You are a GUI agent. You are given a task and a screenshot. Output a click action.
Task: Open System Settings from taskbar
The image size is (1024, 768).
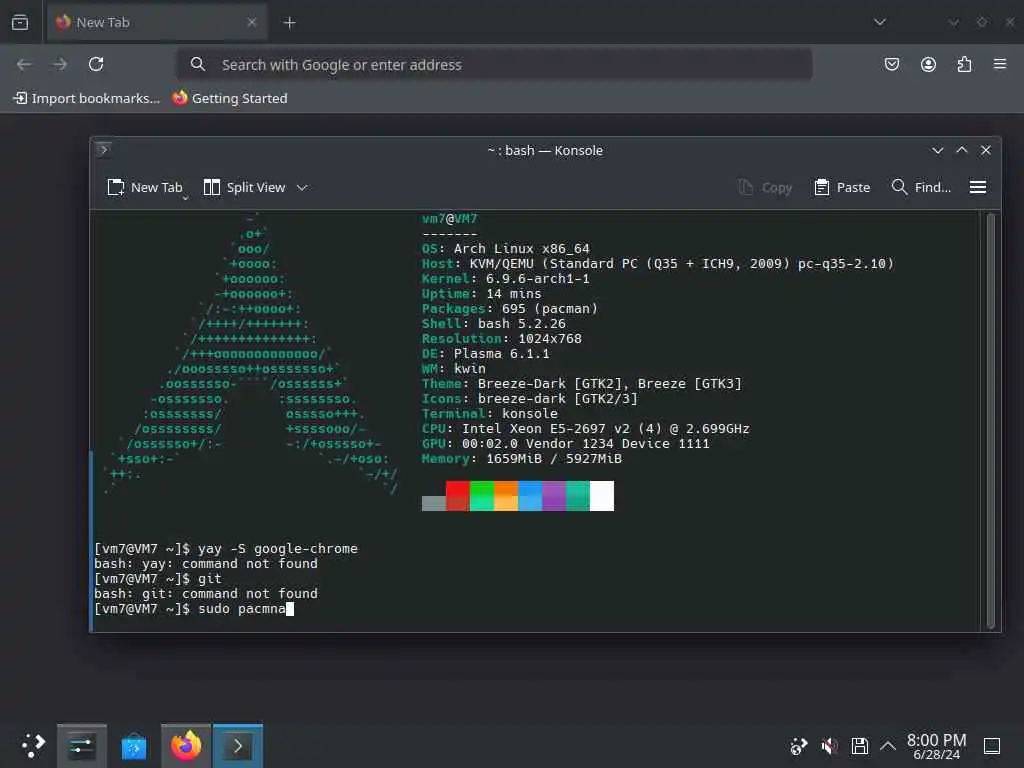pyautogui.click(x=82, y=746)
